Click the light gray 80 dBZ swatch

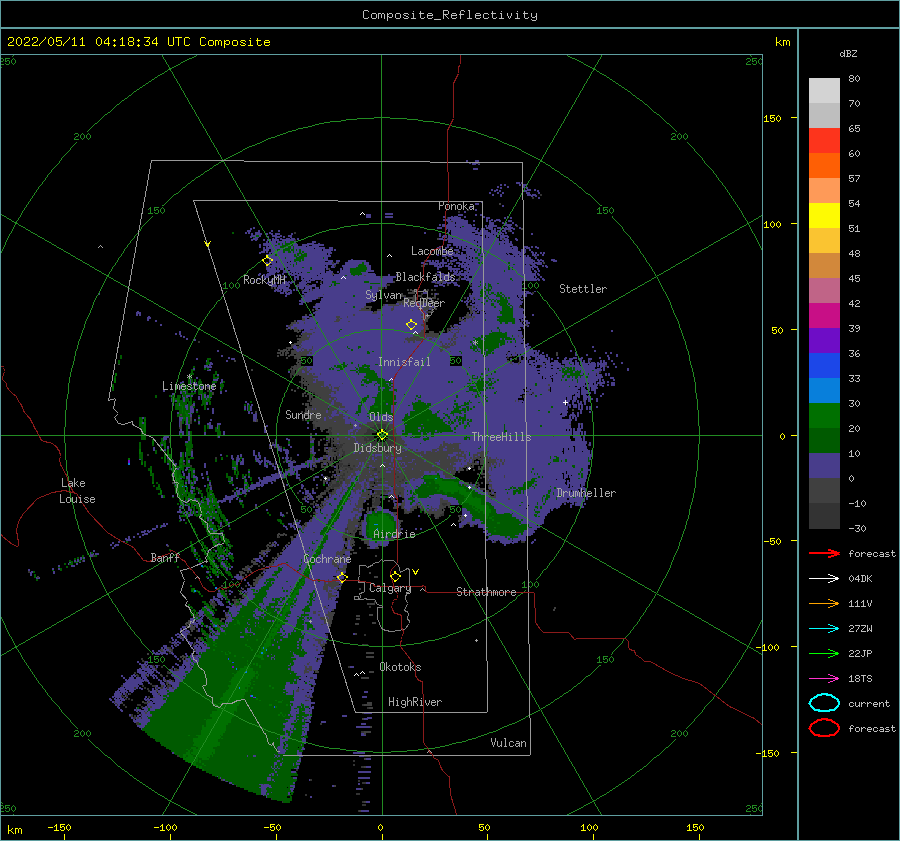pyautogui.click(x=824, y=90)
